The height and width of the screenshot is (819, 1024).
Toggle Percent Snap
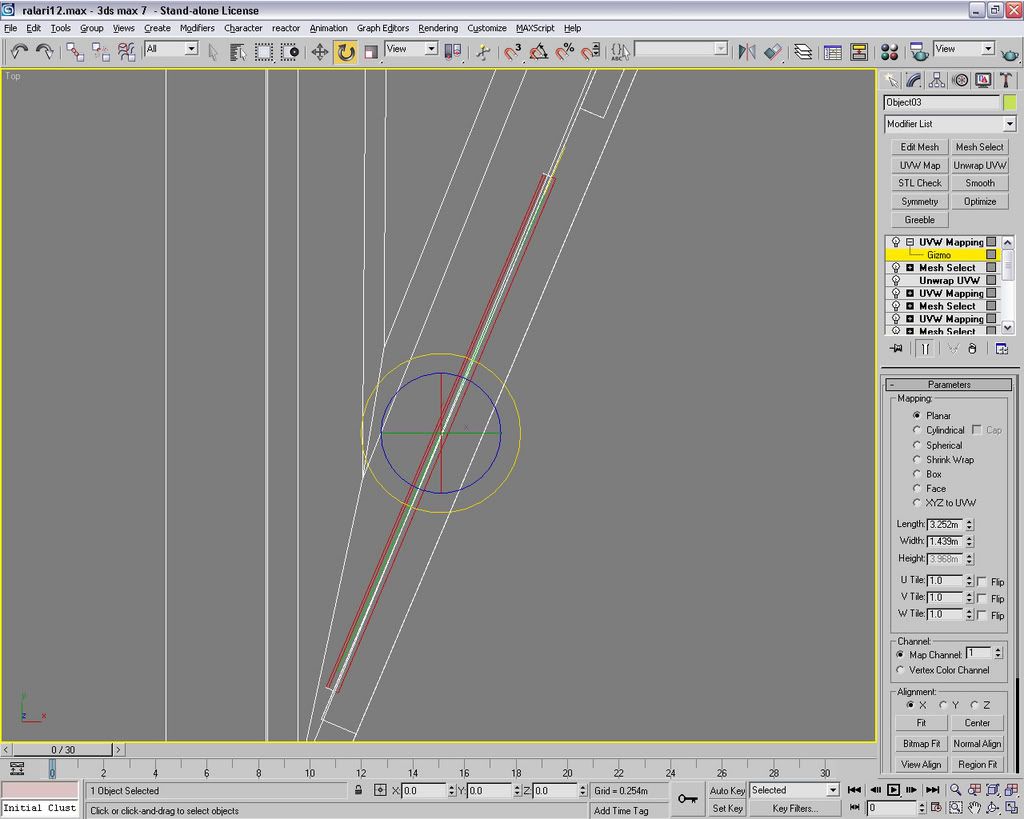click(x=565, y=52)
